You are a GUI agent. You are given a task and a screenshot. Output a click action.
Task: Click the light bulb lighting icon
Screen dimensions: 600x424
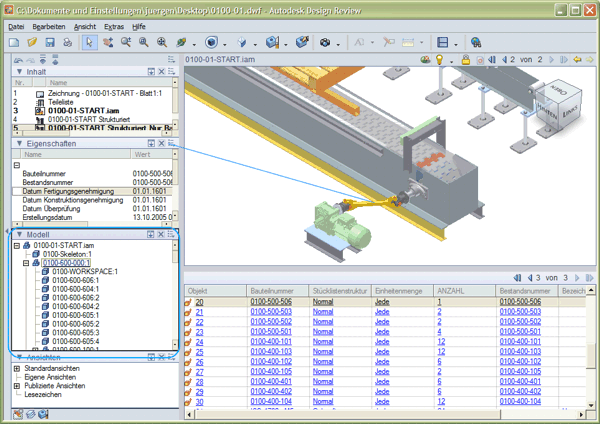pos(440,60)
